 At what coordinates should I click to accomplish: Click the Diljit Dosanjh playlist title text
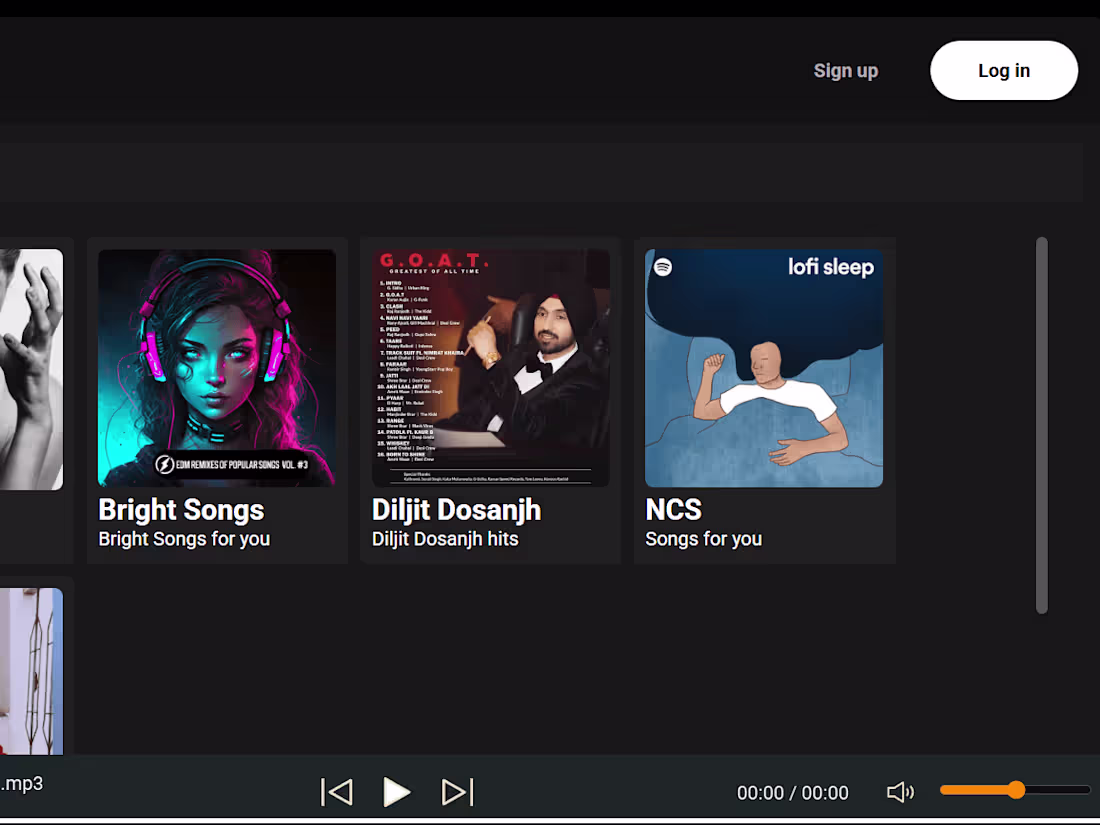tap(454, 510)
